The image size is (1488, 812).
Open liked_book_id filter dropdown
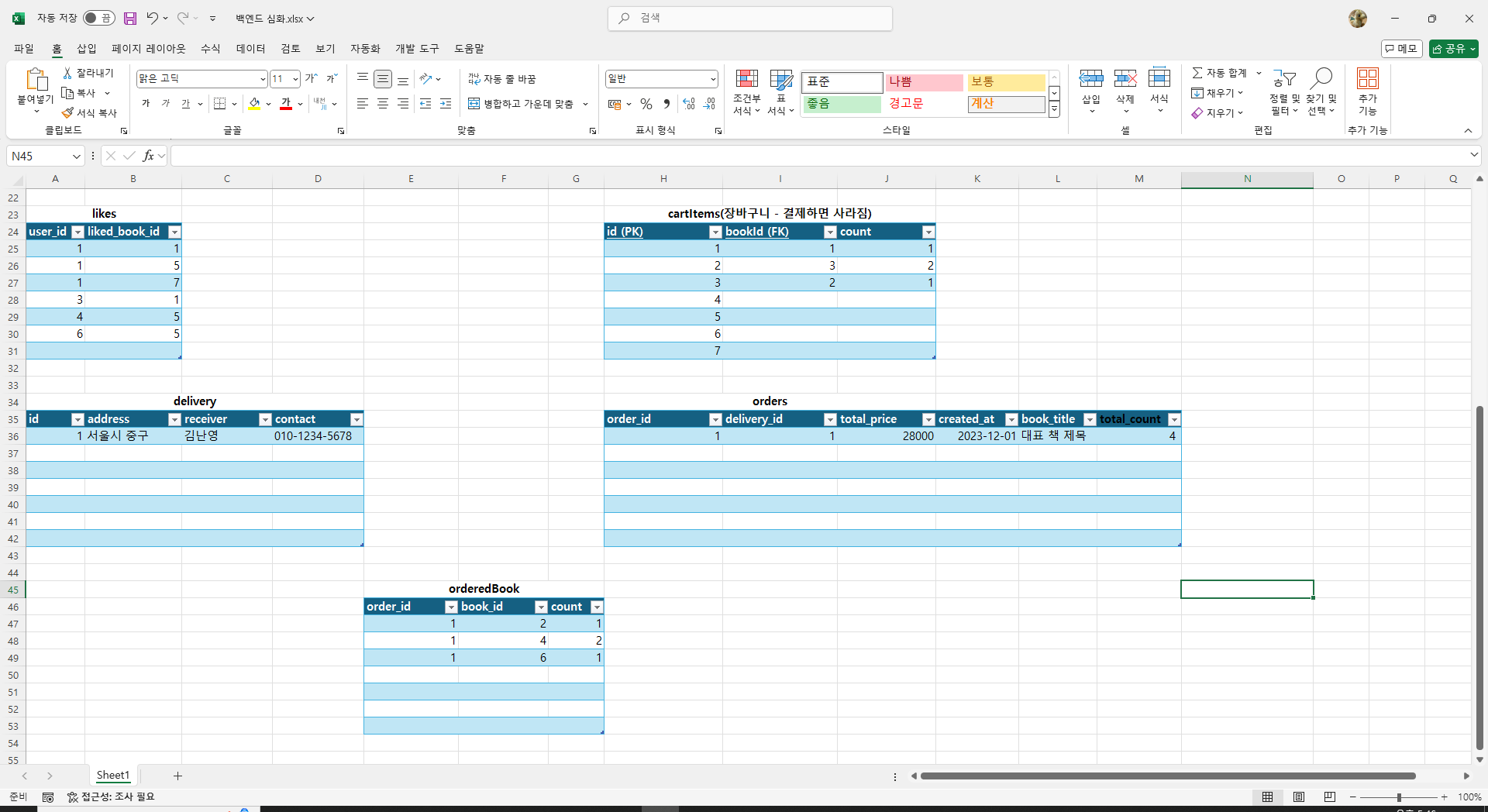pyautogui.click(x=174, y=232)
